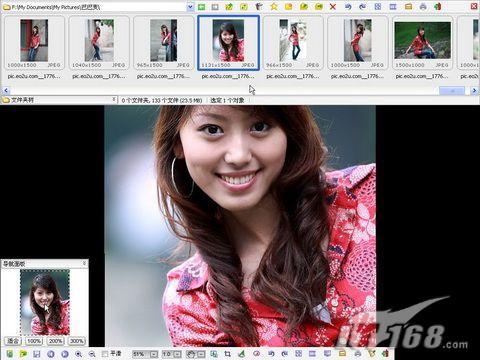Viewport: 480px width, 360px height.
Task: Open the 文件夹树 panel dropdown
Action: point(114,99)
